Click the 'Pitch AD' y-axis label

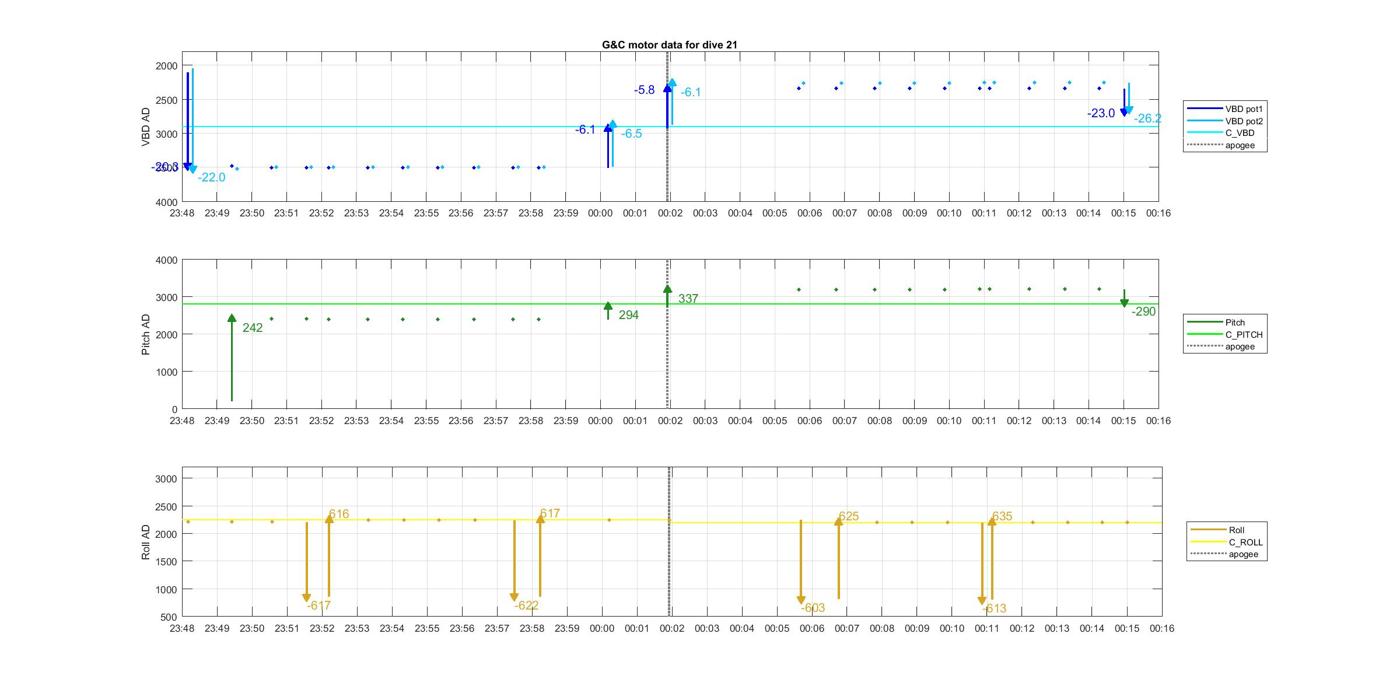(x=147, y=333)
